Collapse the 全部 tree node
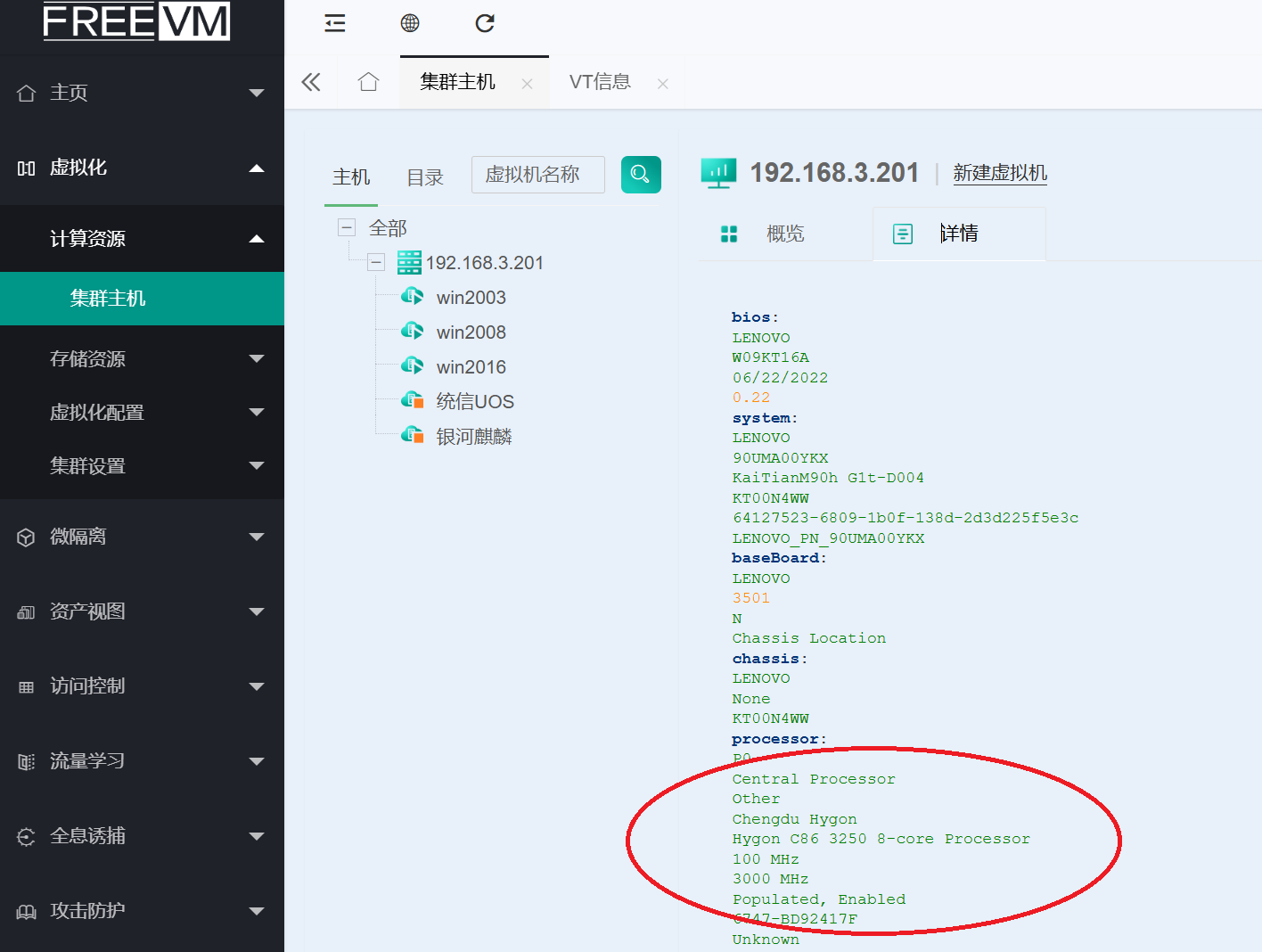Image resolution: width=1262 pixels, height=952 pixels. [347, 228]
